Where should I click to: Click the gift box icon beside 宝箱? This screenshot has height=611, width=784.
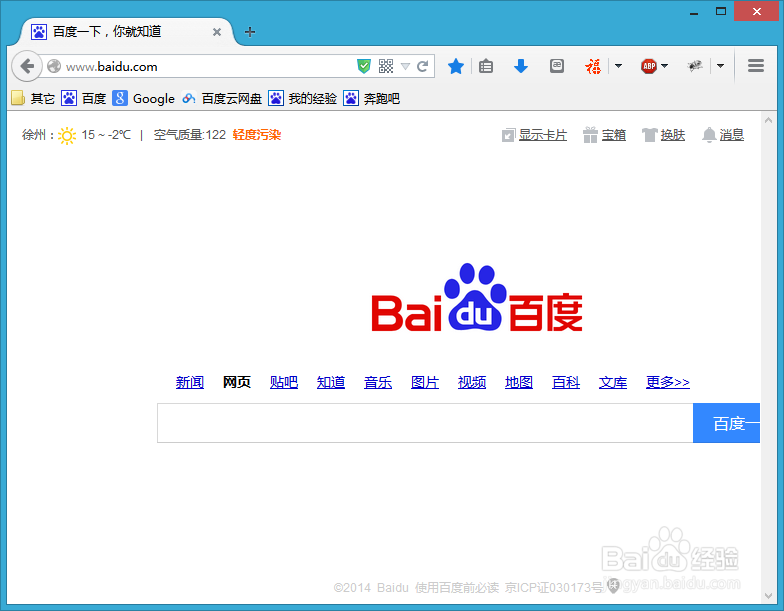pyautogui.click(x=590, y=134)
